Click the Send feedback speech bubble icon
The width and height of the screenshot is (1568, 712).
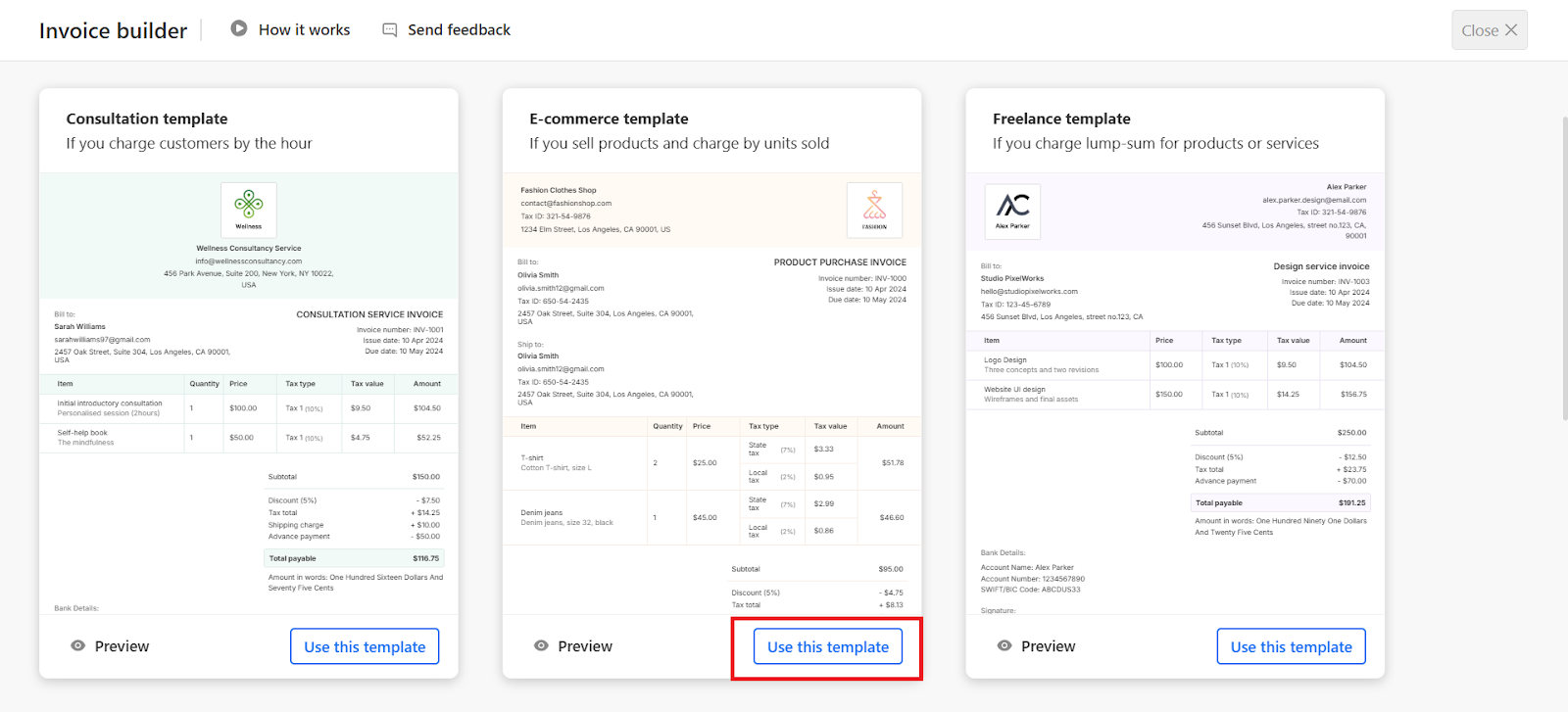point(389,29)
